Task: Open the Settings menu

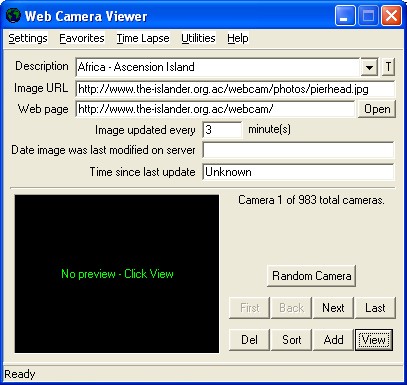Action: (x=28, y=38)
